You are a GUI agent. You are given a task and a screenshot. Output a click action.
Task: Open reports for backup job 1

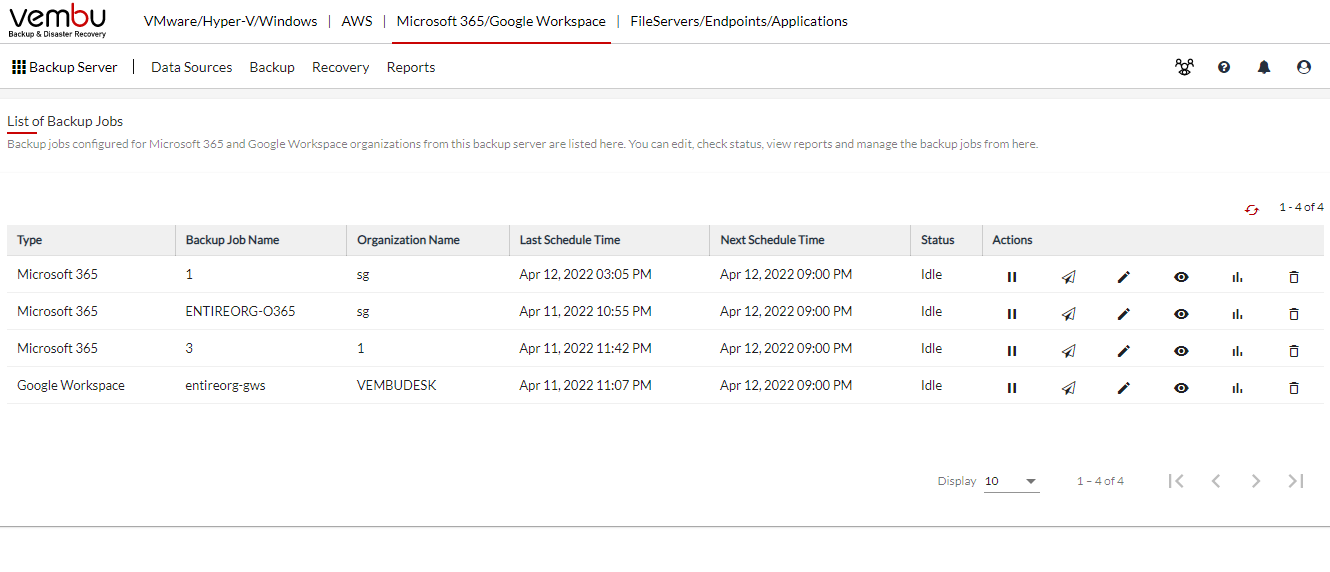(x=1237, y=277)
